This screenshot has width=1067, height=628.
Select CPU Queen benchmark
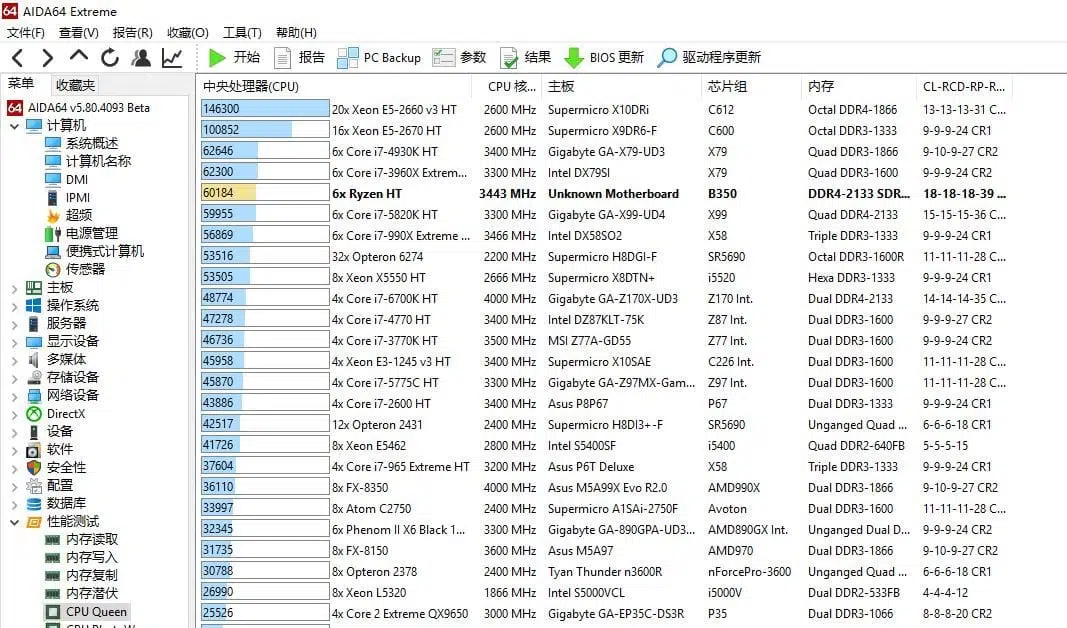coord(86,612)
